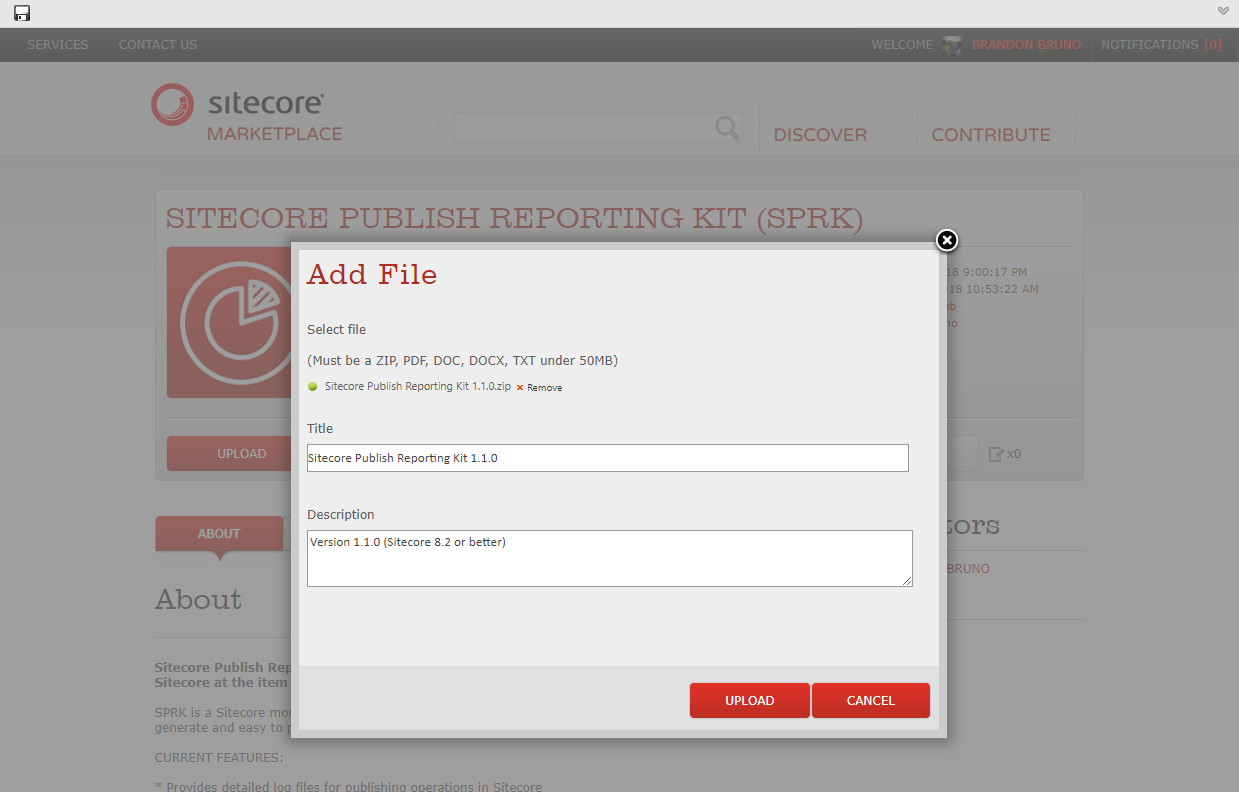Click the red x remove icon
Image resolution: width=1239 pixels, height=792 pixels.
[520, 387]
